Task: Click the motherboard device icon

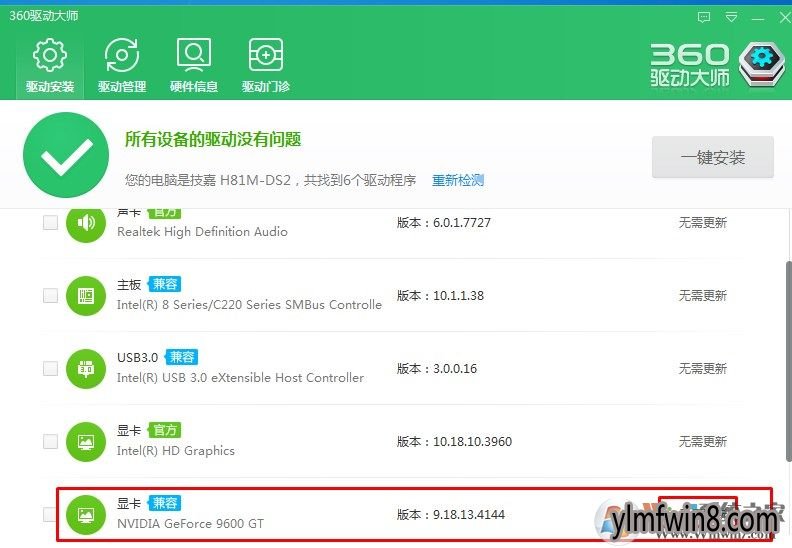Action: pos(86,295)
